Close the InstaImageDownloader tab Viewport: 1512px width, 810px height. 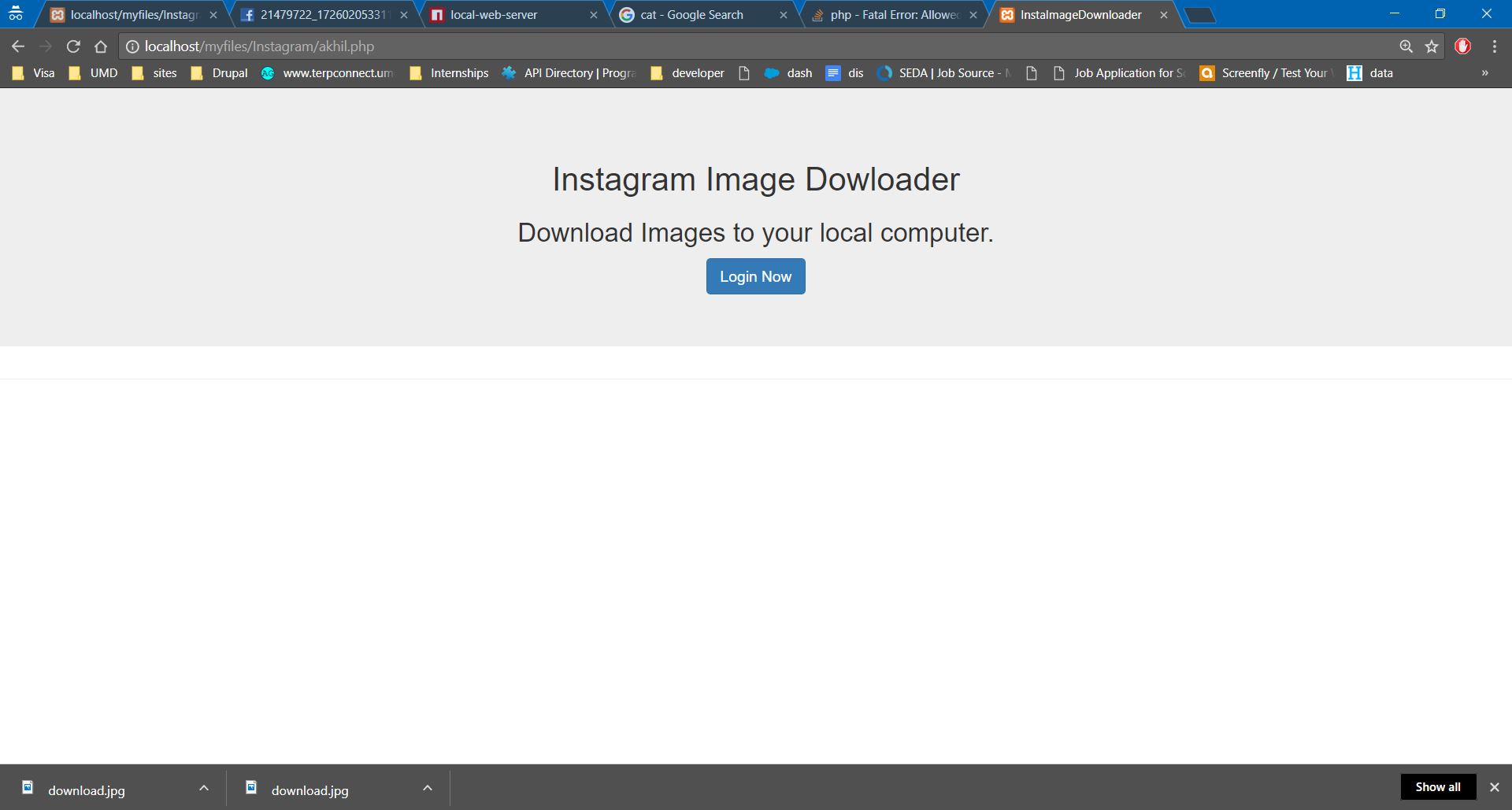click(x=1164, y=15)
